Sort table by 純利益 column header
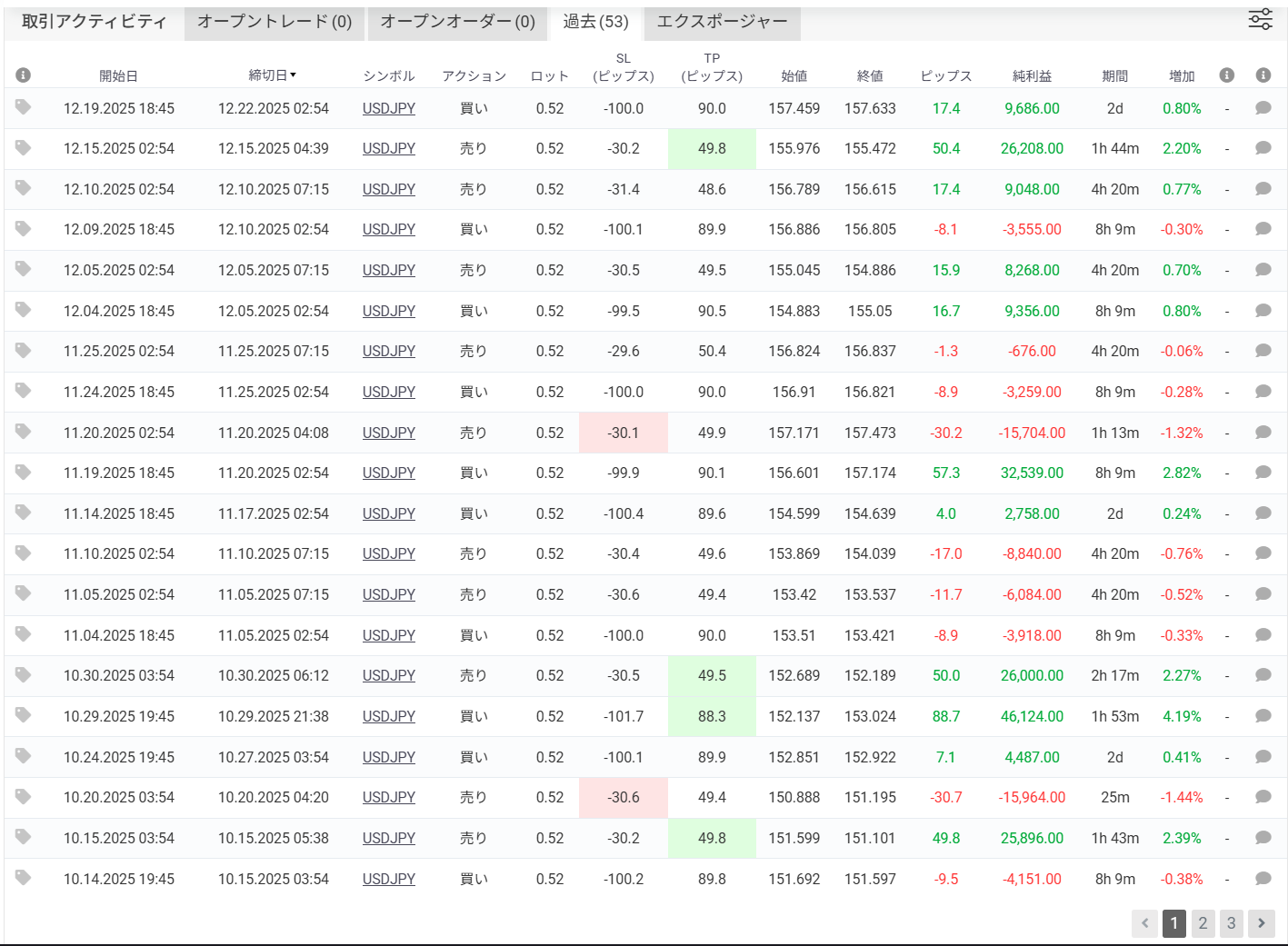 click(x=1032, y=76)
